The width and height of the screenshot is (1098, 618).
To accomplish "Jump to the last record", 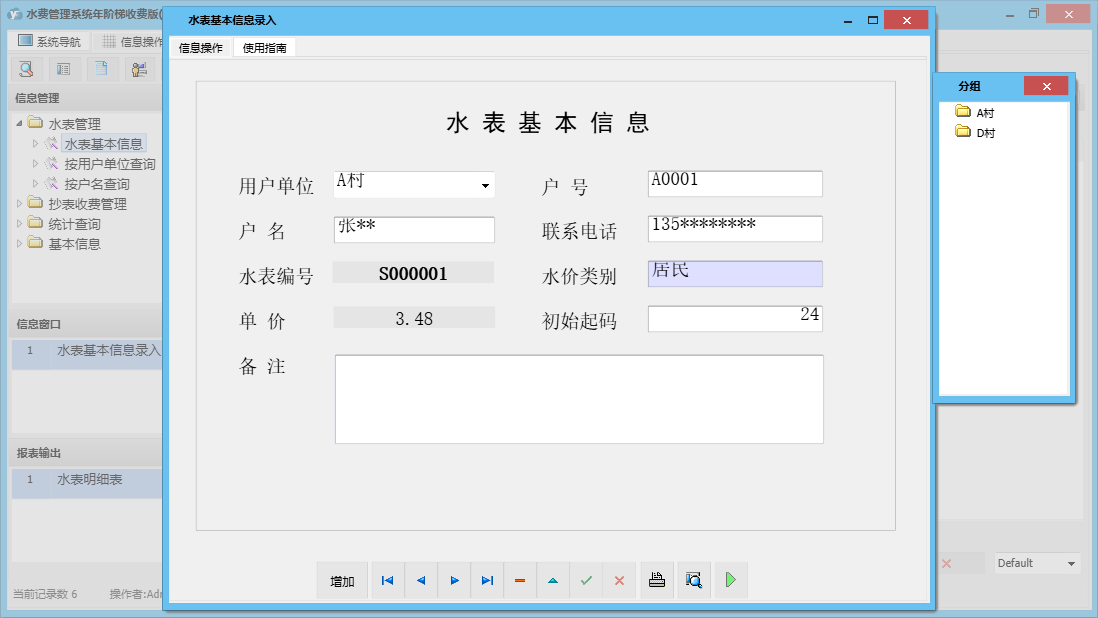I will click(487, 580).
